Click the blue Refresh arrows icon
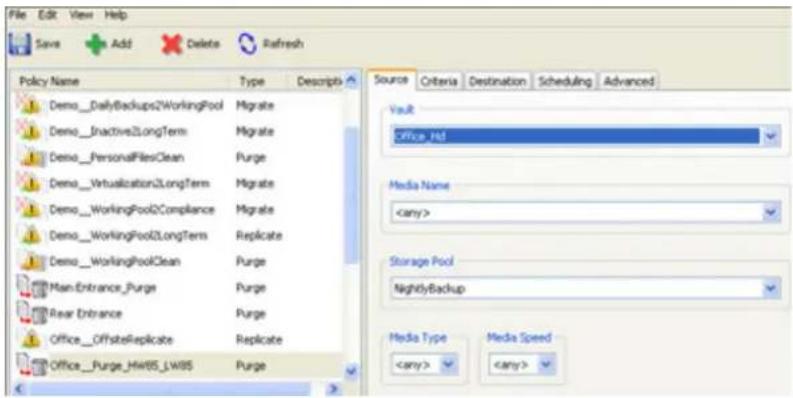The image size is (793, 398). point(247,44)
